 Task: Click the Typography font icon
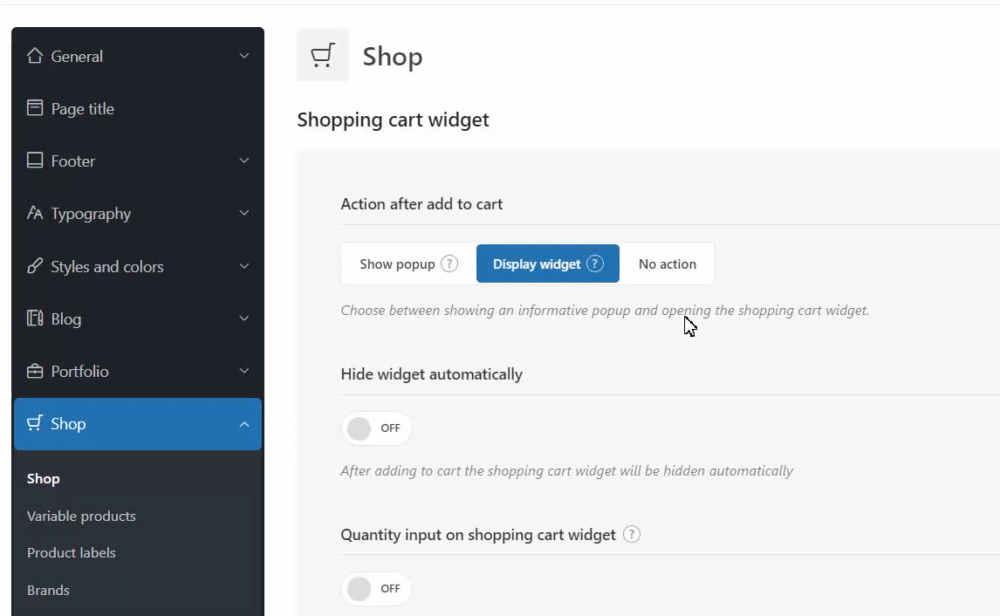tap(35, 213)
